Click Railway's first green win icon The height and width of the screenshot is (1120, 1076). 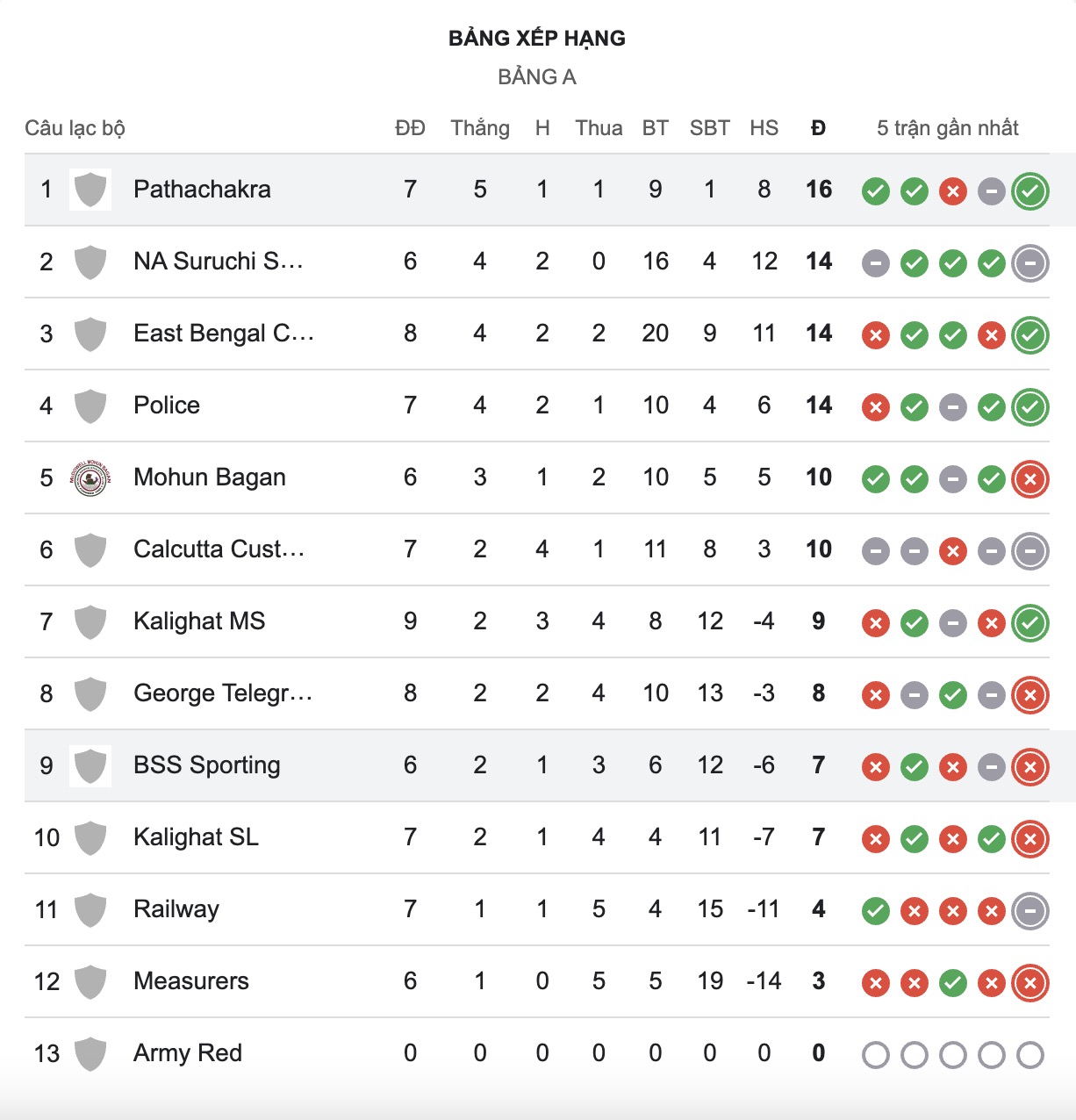pos(876,910)
